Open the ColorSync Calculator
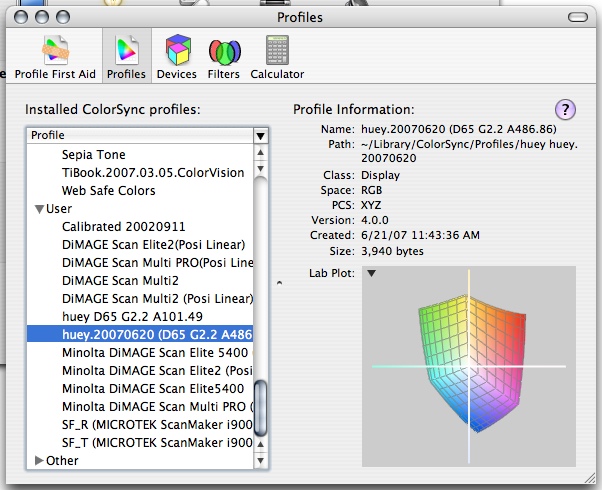Screen dimensions: 602x490 (x=277, y=56)
